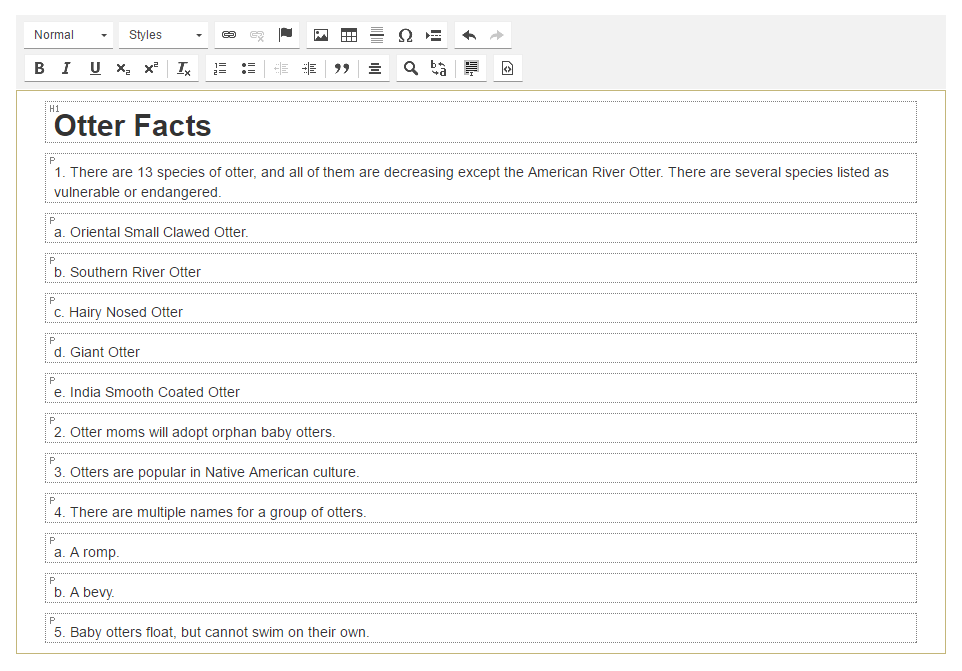This screenshot has height=671, width=962.
Task: Insert a bulleted list
Action: click(x=248, y=68)
